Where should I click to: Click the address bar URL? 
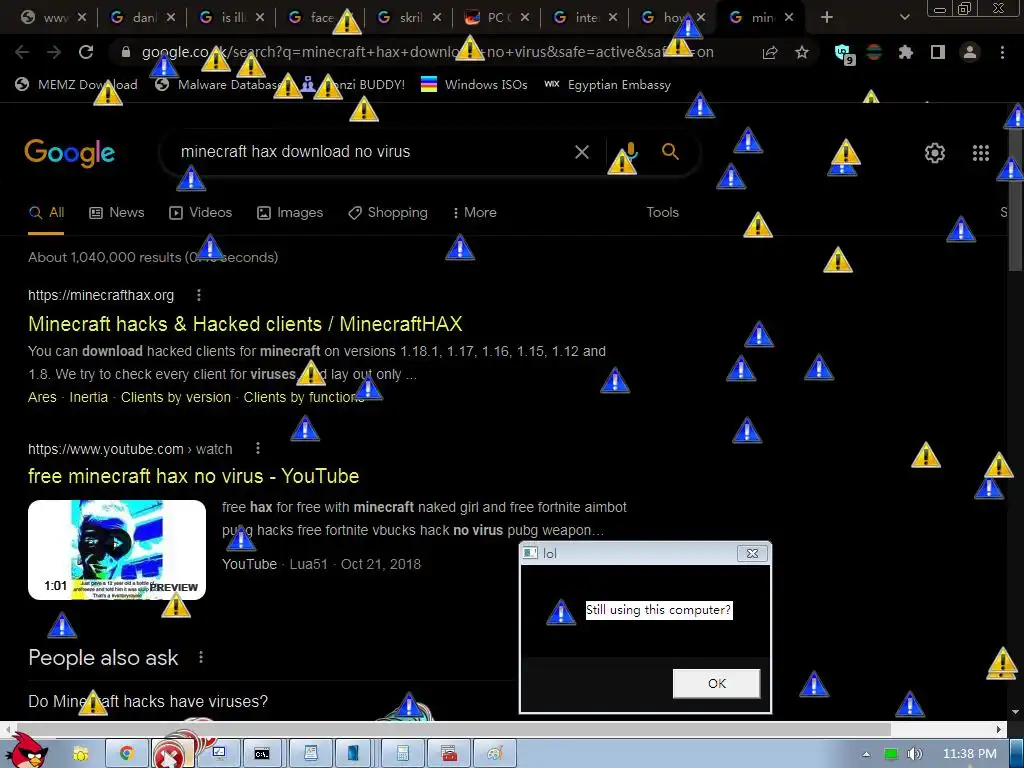427,52
